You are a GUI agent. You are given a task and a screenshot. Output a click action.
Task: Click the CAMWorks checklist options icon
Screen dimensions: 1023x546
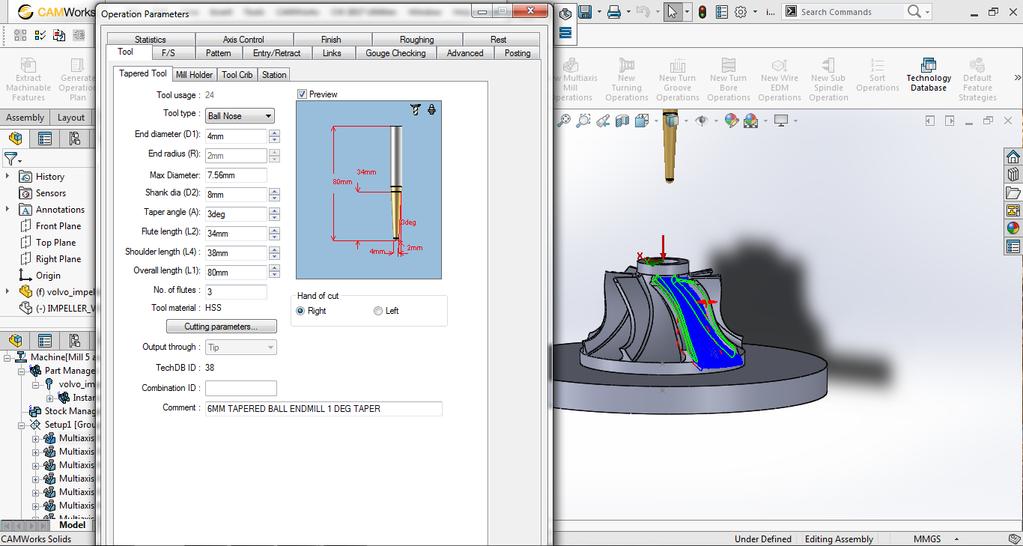tap(39, 35)
